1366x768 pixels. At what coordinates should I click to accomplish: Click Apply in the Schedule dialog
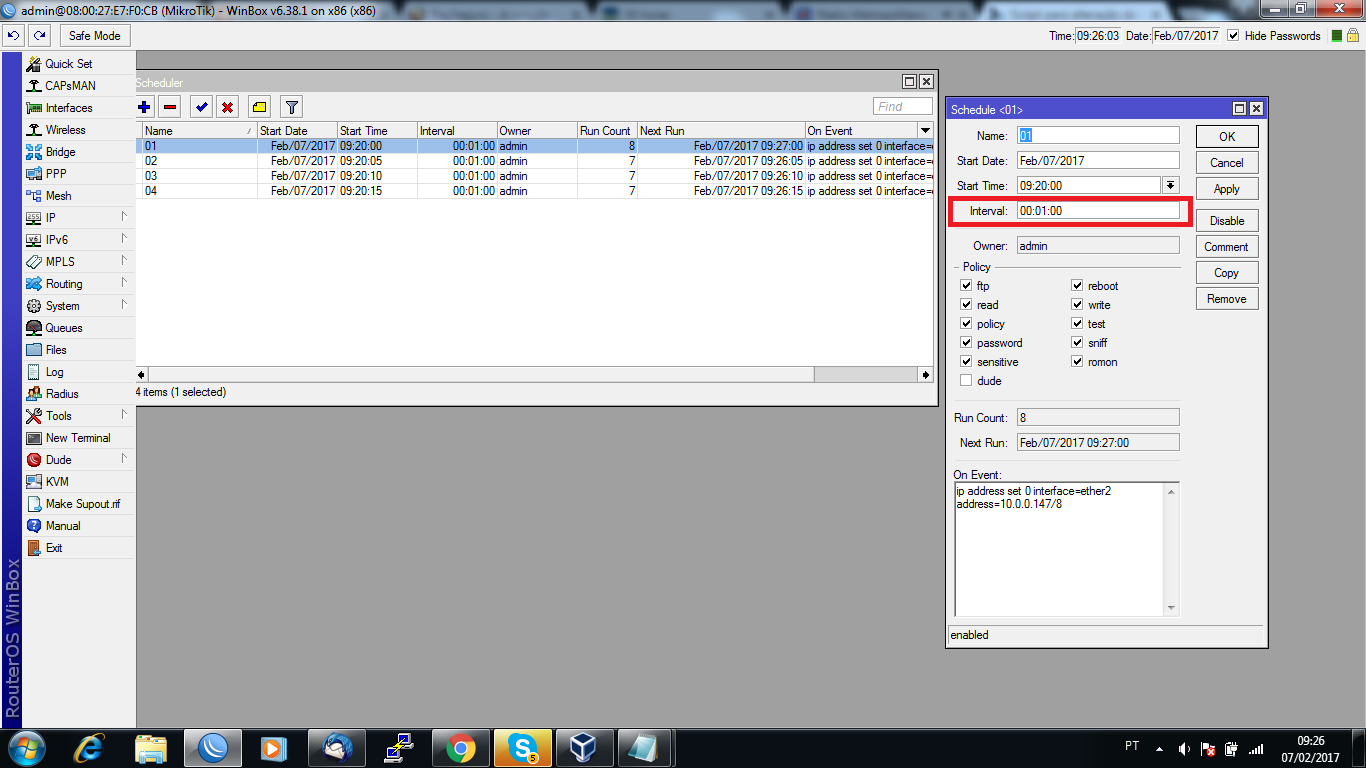1227,189
